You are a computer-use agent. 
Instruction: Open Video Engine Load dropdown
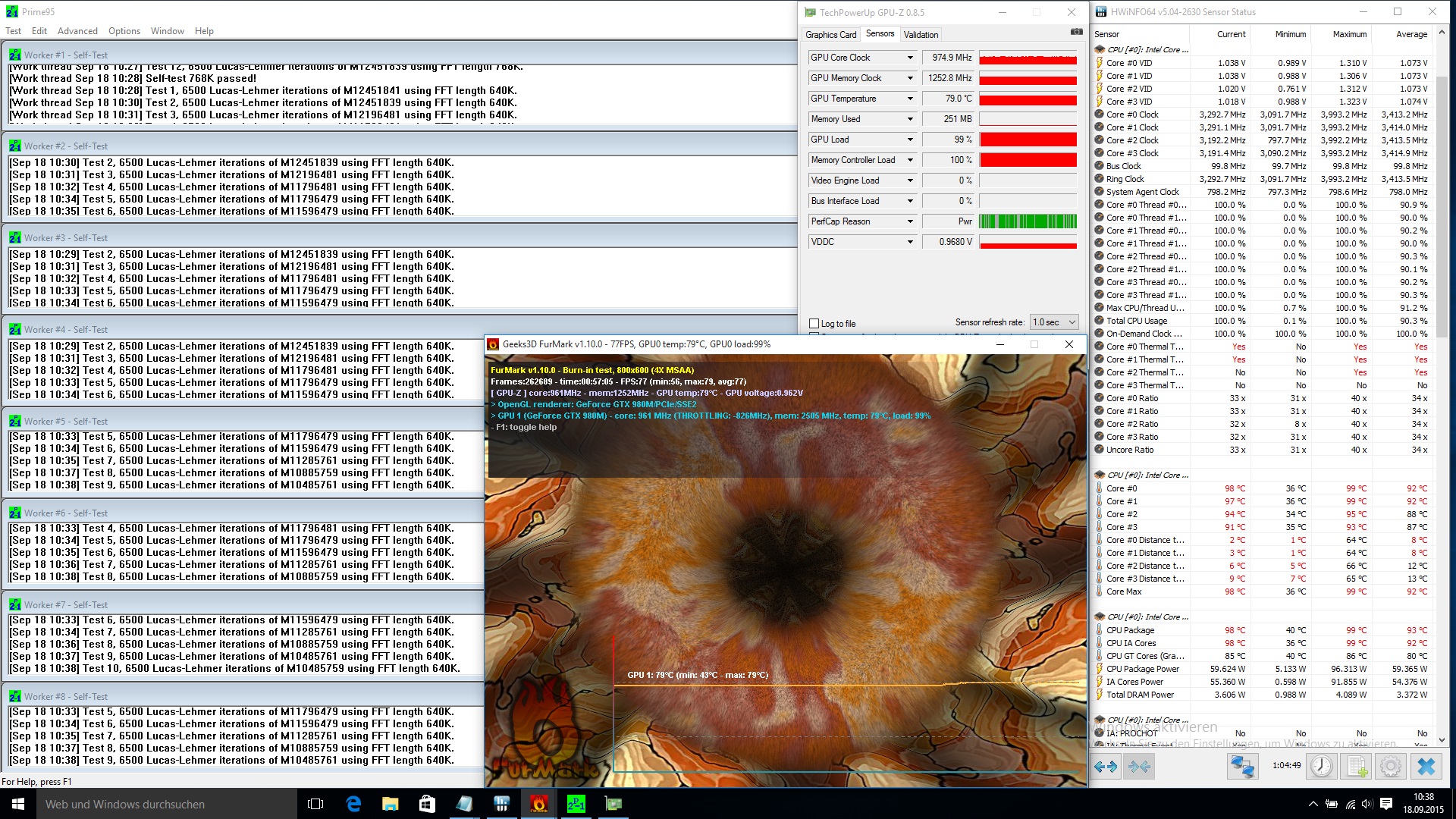(910, 180)
